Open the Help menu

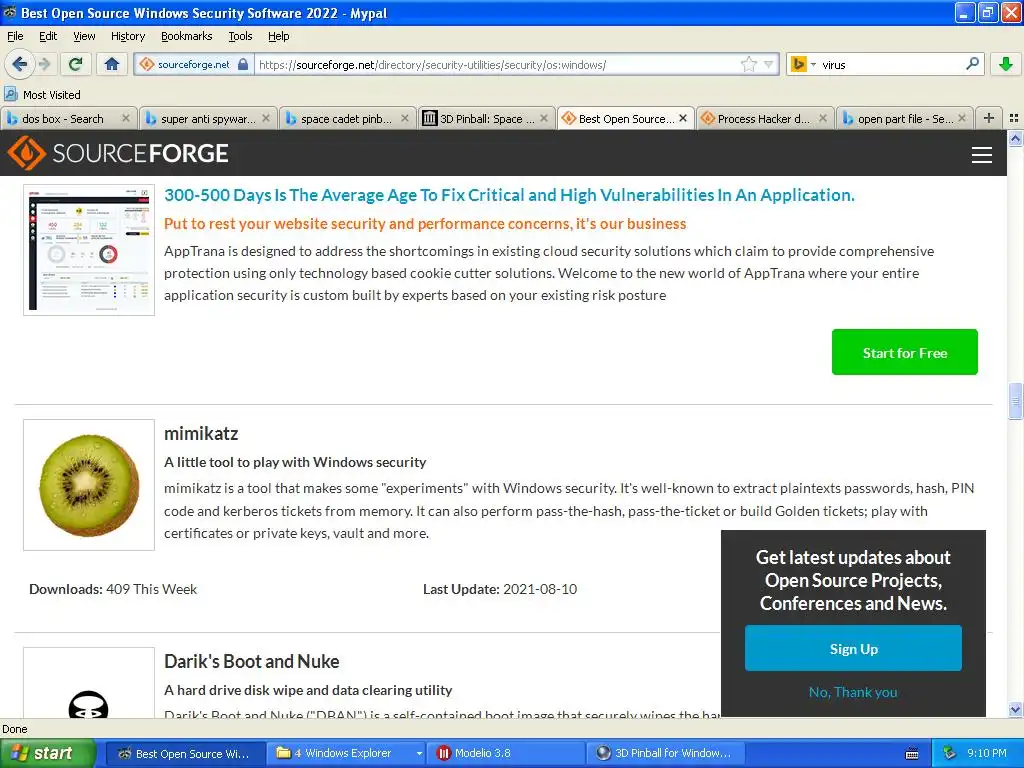(278, 36)
